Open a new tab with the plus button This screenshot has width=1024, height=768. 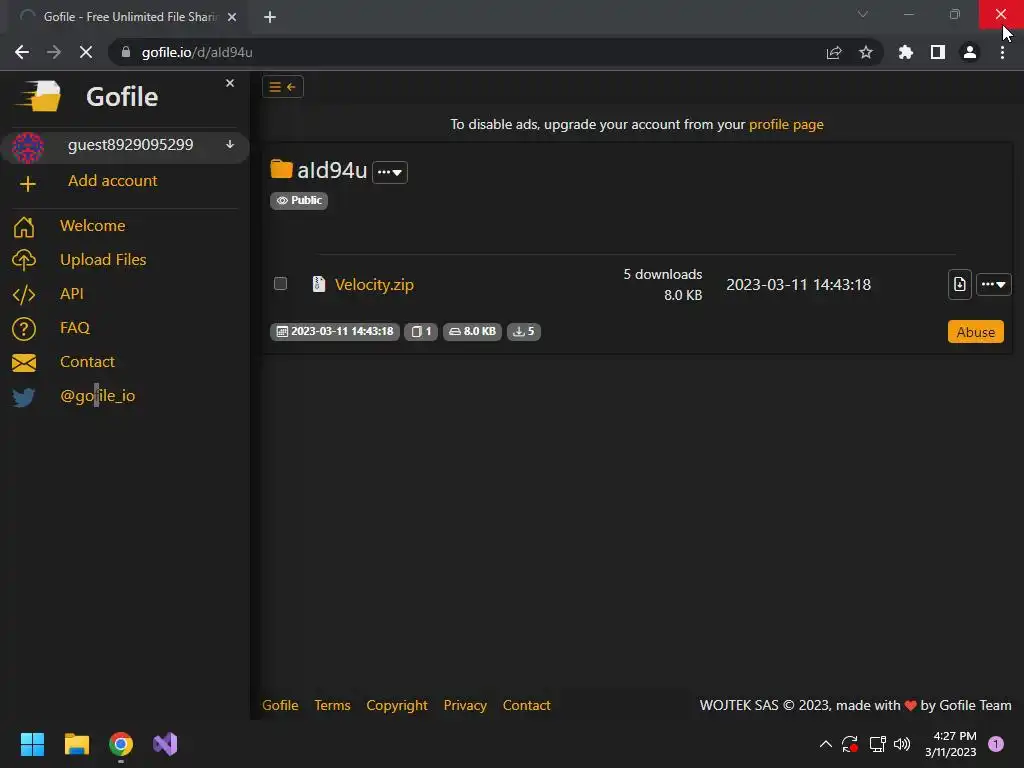click(x=270, y=17)
